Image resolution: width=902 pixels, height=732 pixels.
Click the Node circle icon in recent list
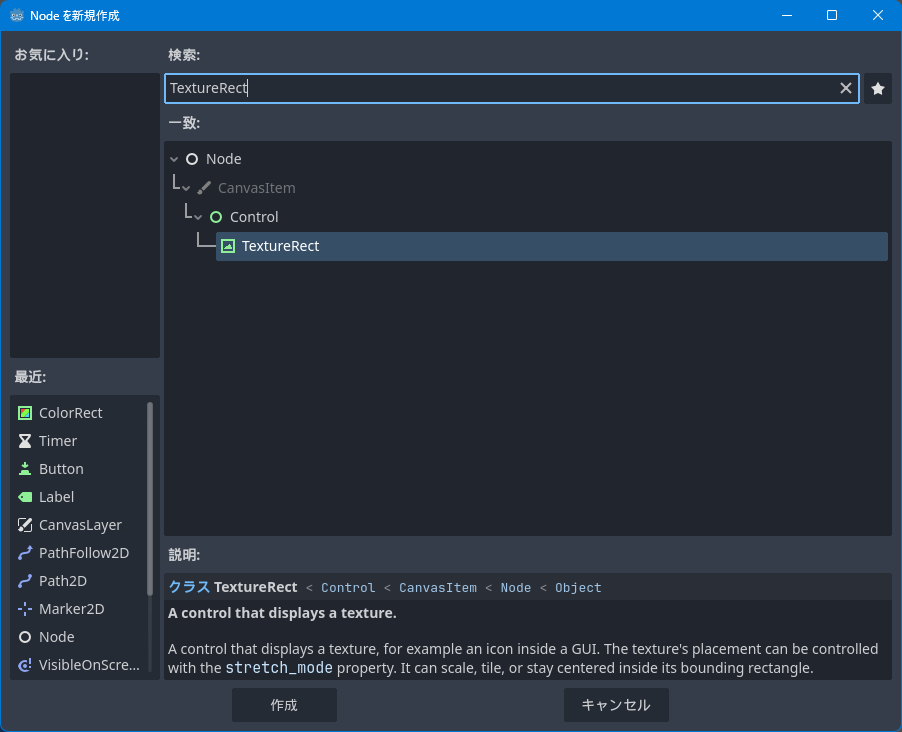point(25,637)
